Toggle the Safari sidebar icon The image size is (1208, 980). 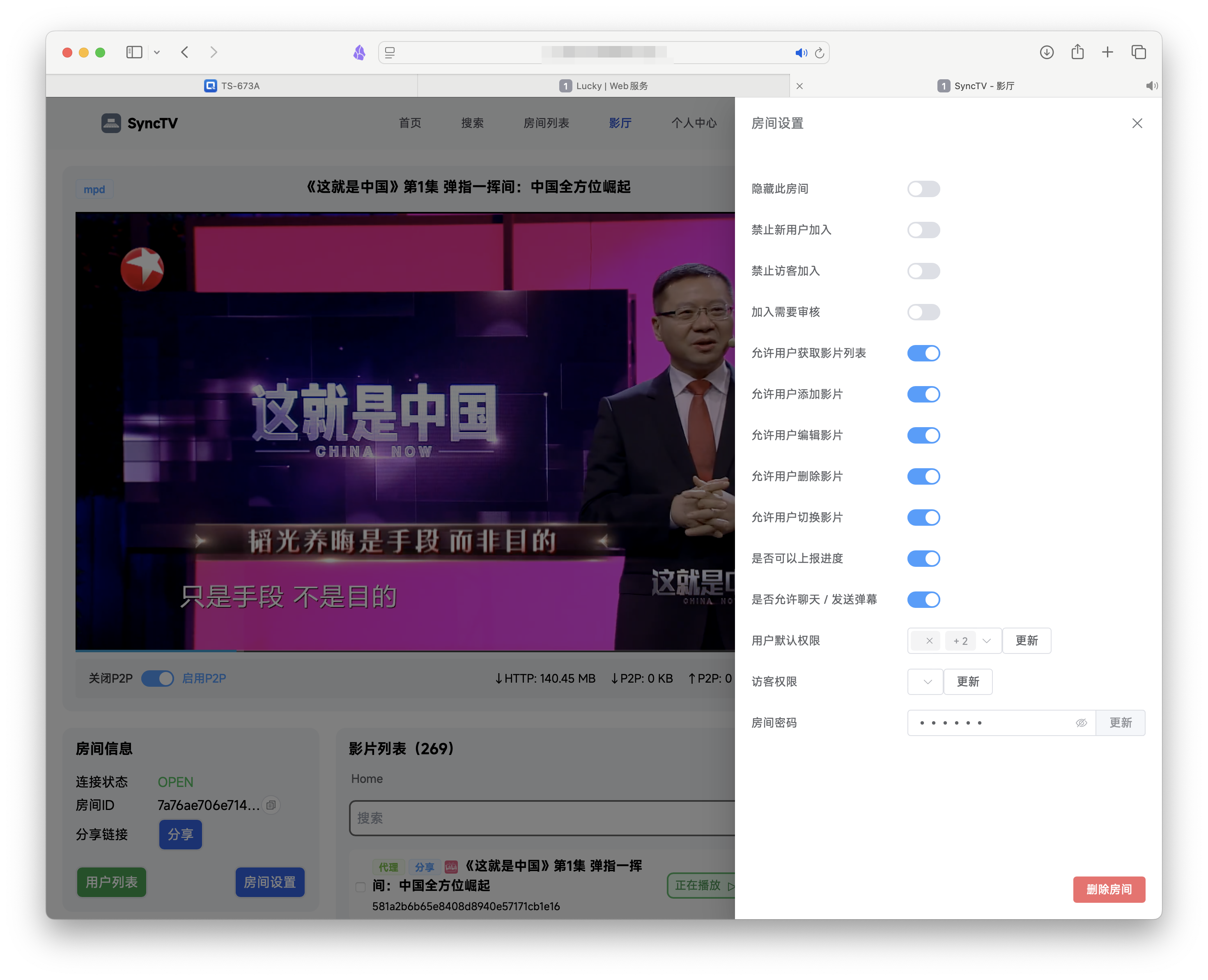pos(134,53)
